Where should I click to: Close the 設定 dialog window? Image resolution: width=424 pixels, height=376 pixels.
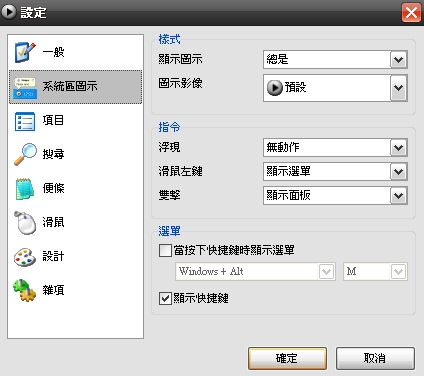[x=411, y=13]
